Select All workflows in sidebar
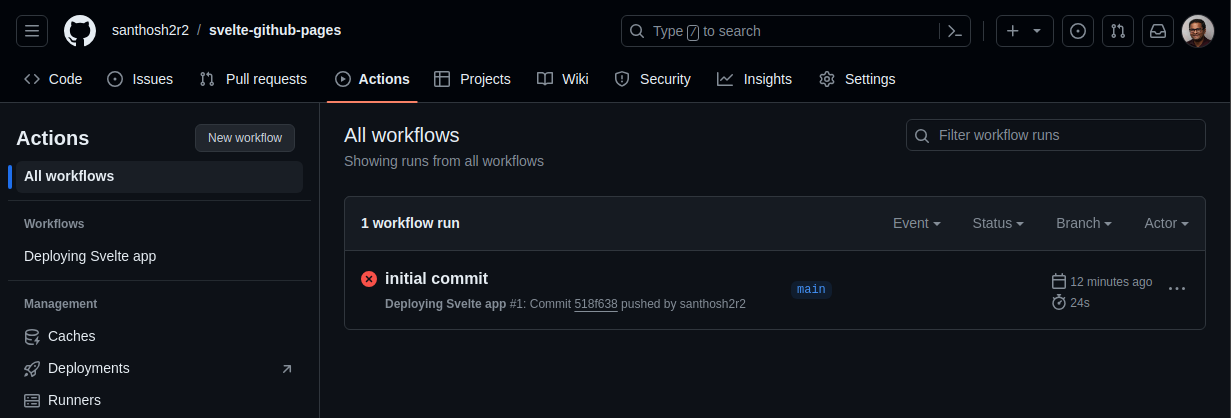This screenshot has height=418, width=1231. [159, 176]
